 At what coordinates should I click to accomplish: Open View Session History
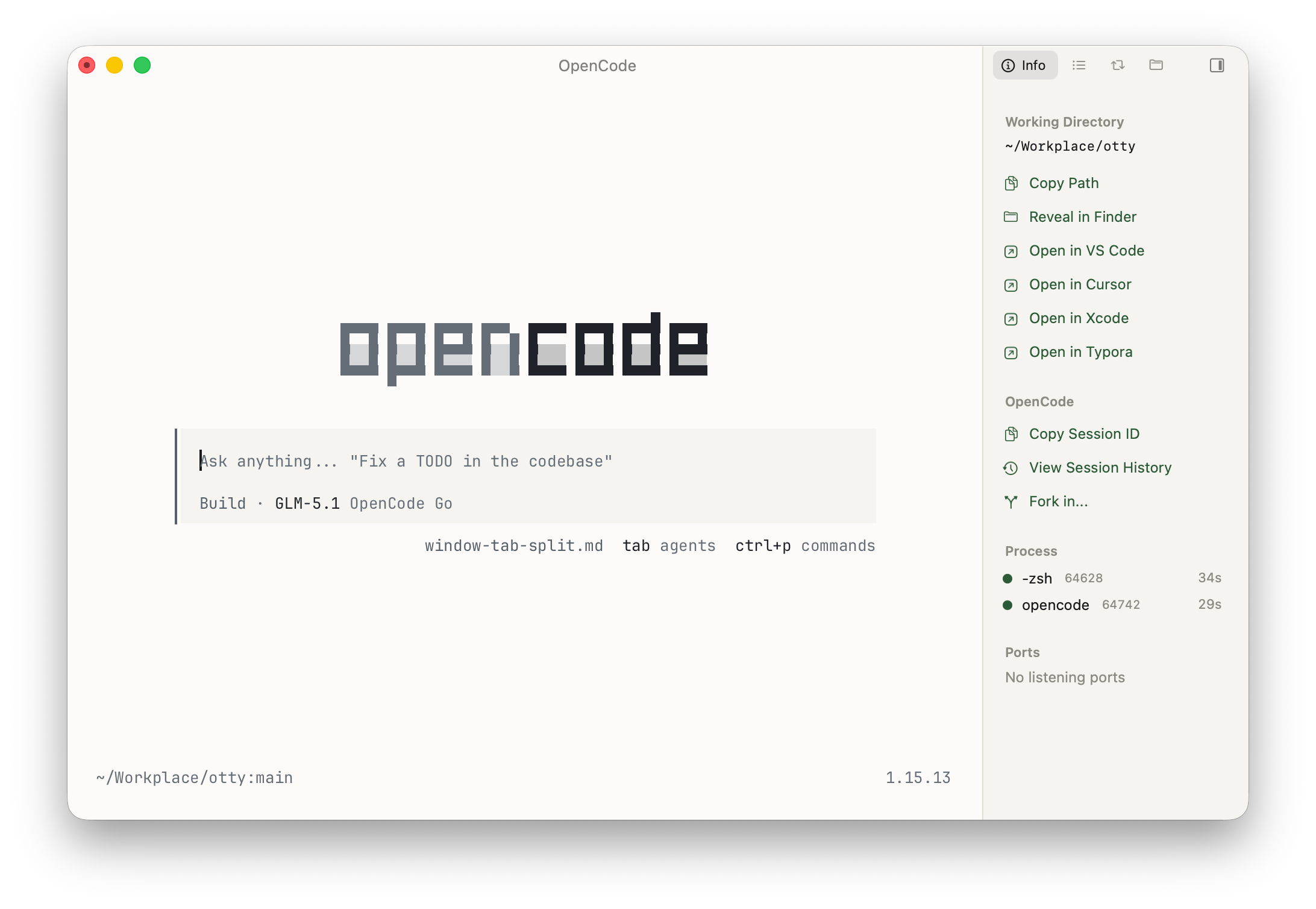tap(1100, 468)
